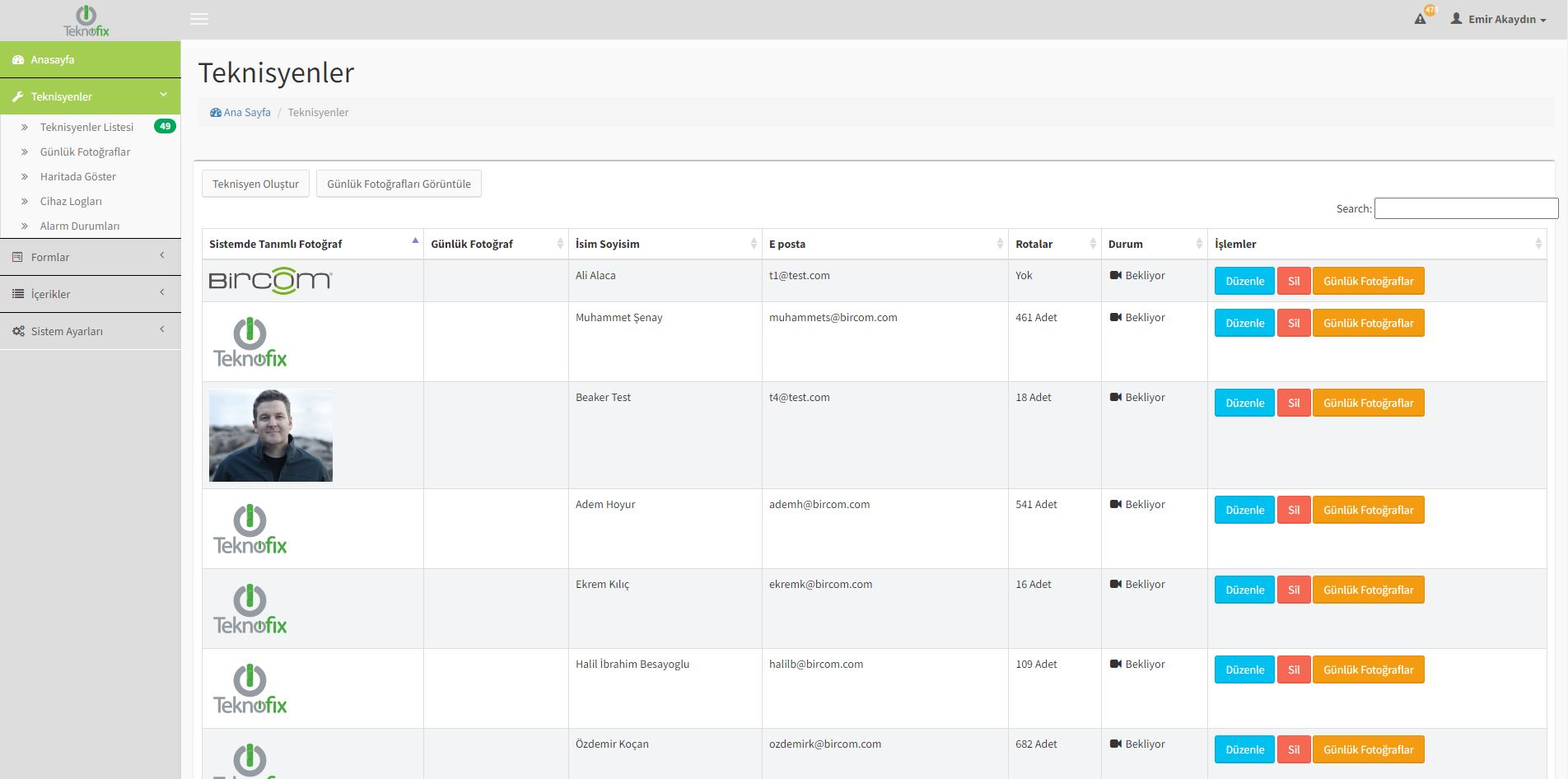Click the Teknisyen Oluştur button
The width and height of the screenshot is (1568, 779).
click(x=255, y=184)
